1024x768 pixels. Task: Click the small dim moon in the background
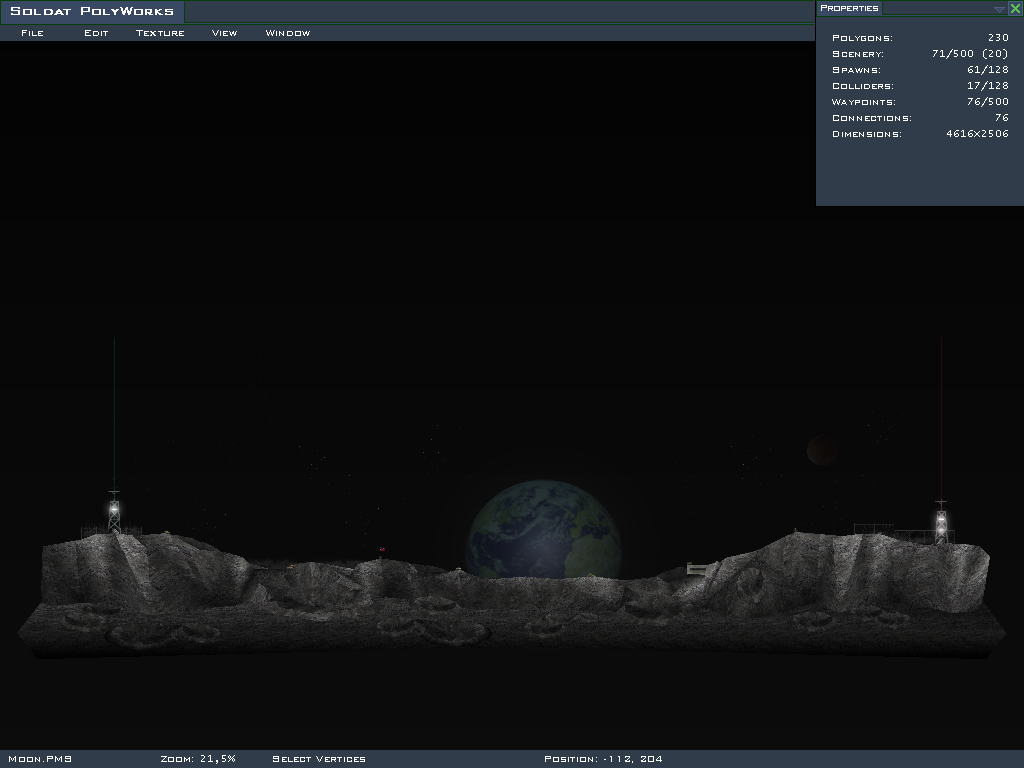coord(821,450)
